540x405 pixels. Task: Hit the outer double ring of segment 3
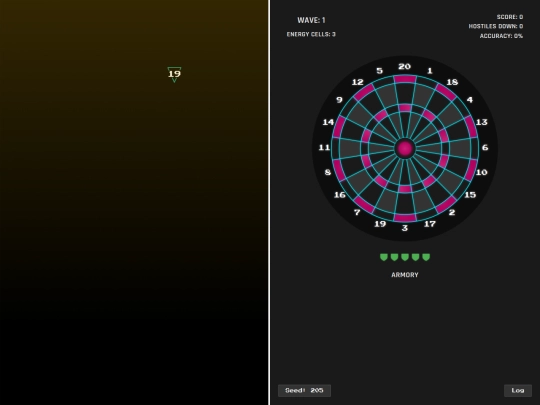(x=405, y=218)
